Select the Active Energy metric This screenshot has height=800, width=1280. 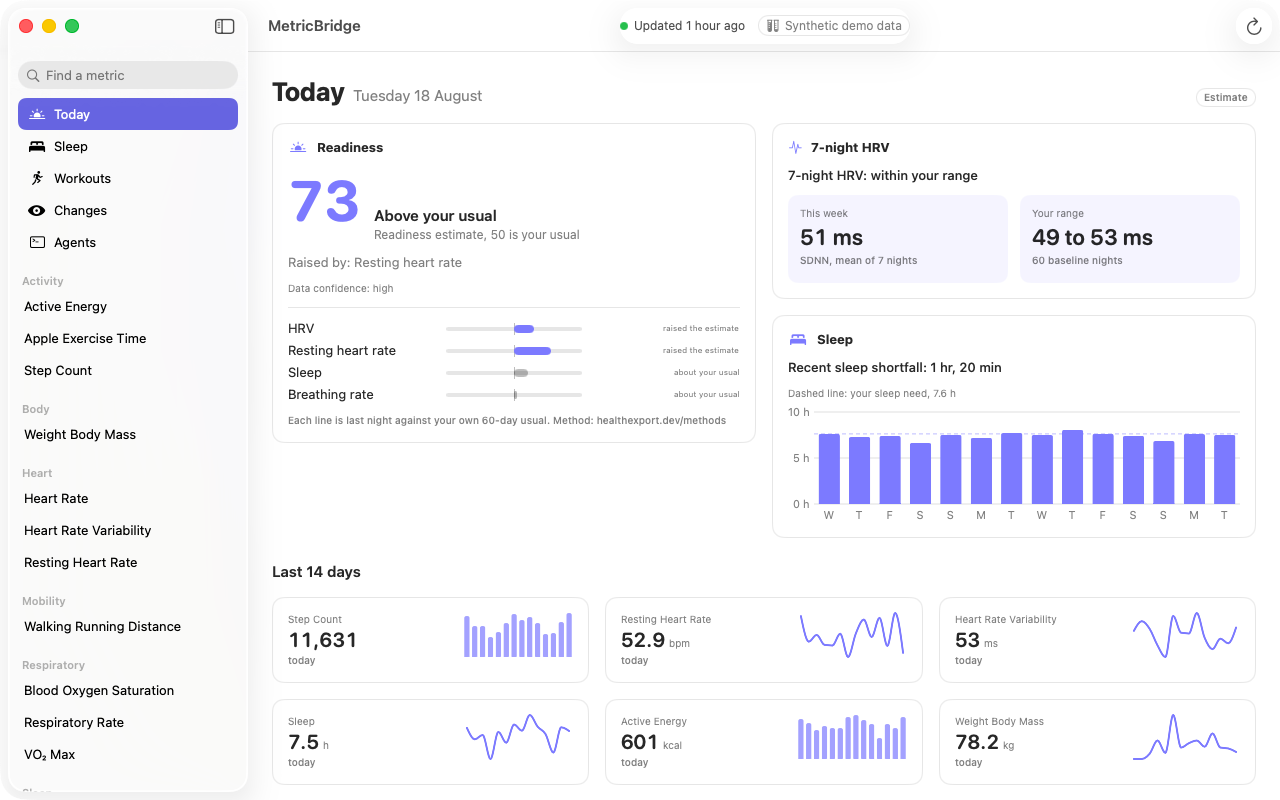pos(128,306)
